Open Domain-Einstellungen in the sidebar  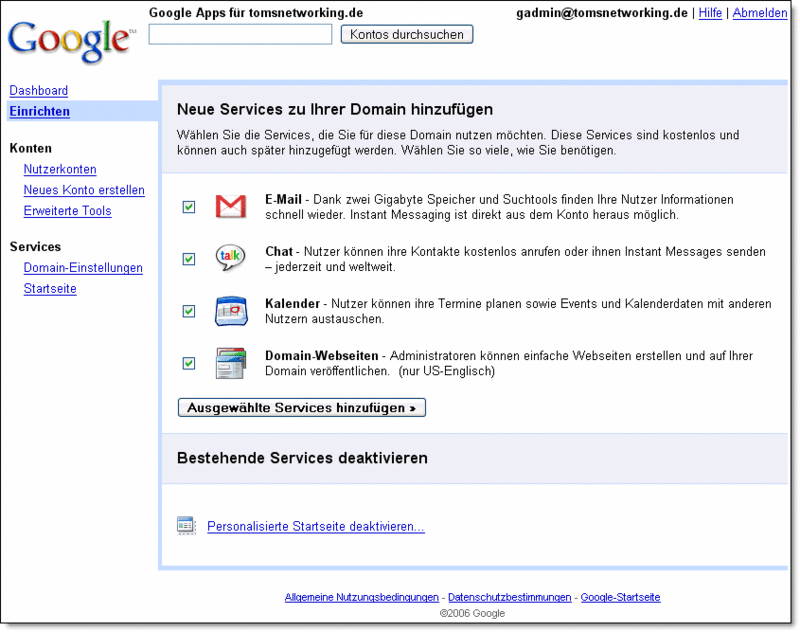(83, 268)
